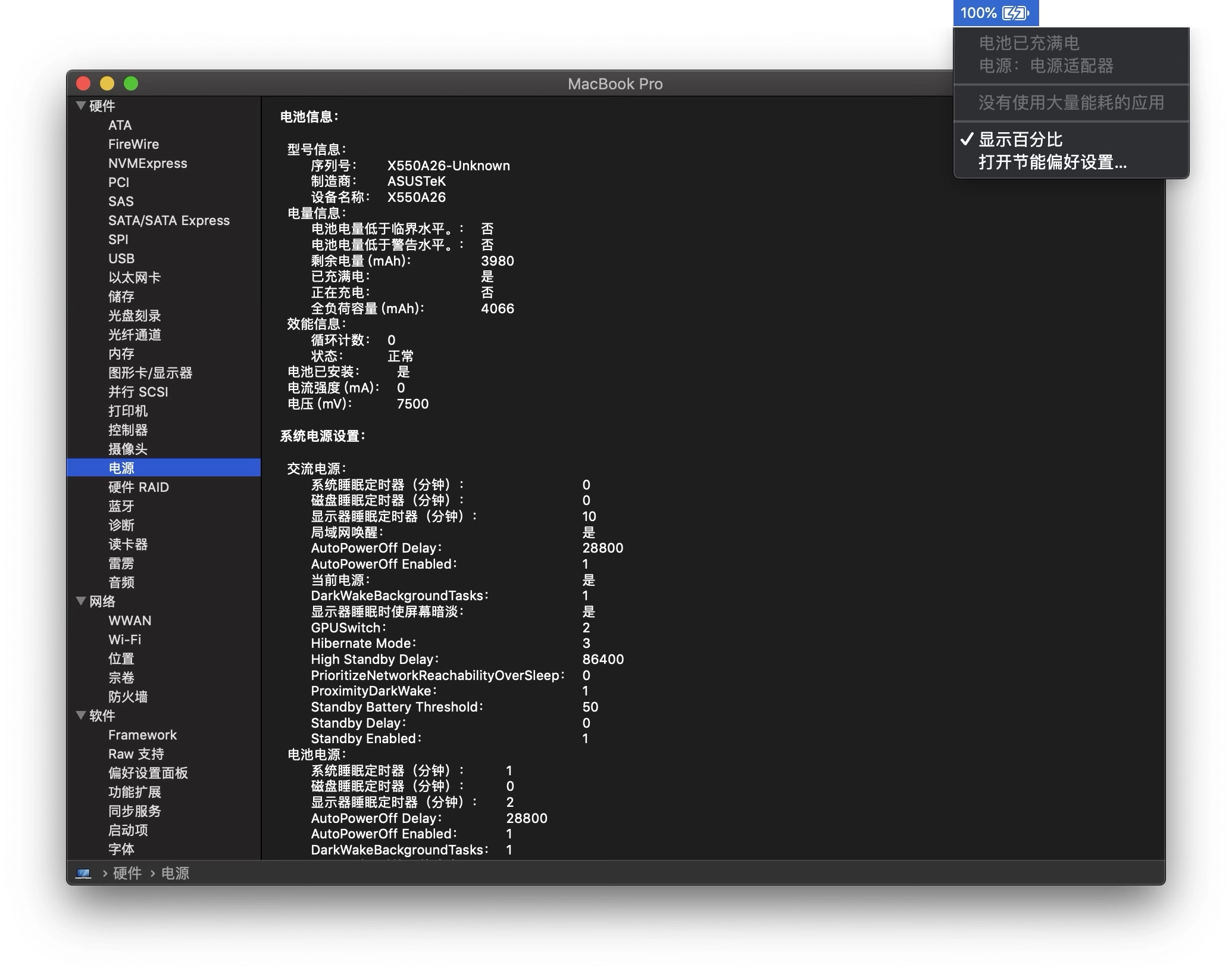Viewport: 1232px width, 973px height.
Task: Click the full charge capacity value 4066
Action: coord(497,308)
